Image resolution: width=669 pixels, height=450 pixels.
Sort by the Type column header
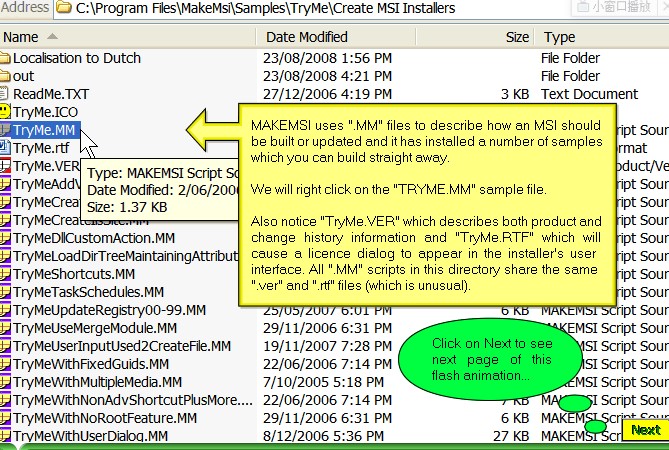tap(602, 37)
